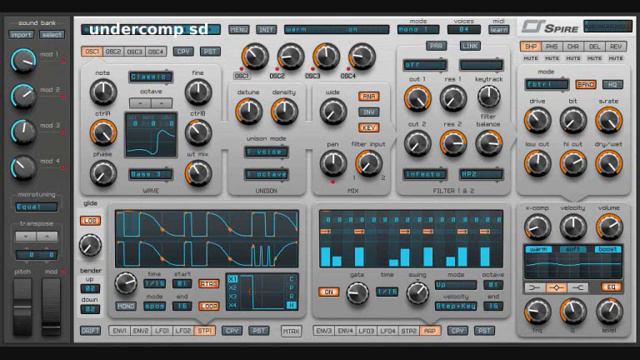Switch to the CHR effect tab
Image resolution: width=640 pixels, height=360 pixels.
click(573, 47)
